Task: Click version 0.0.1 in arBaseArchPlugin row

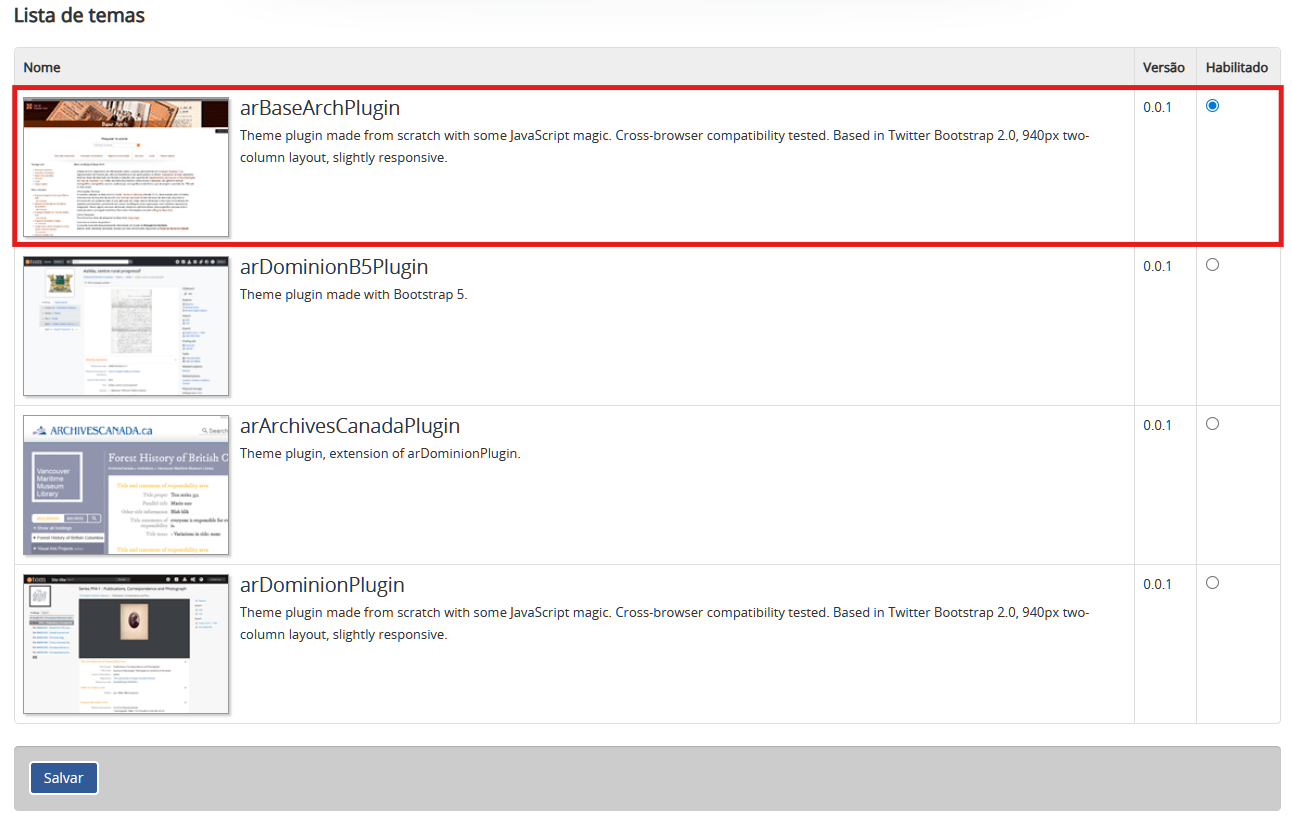Action: [x=1157, y=107]
